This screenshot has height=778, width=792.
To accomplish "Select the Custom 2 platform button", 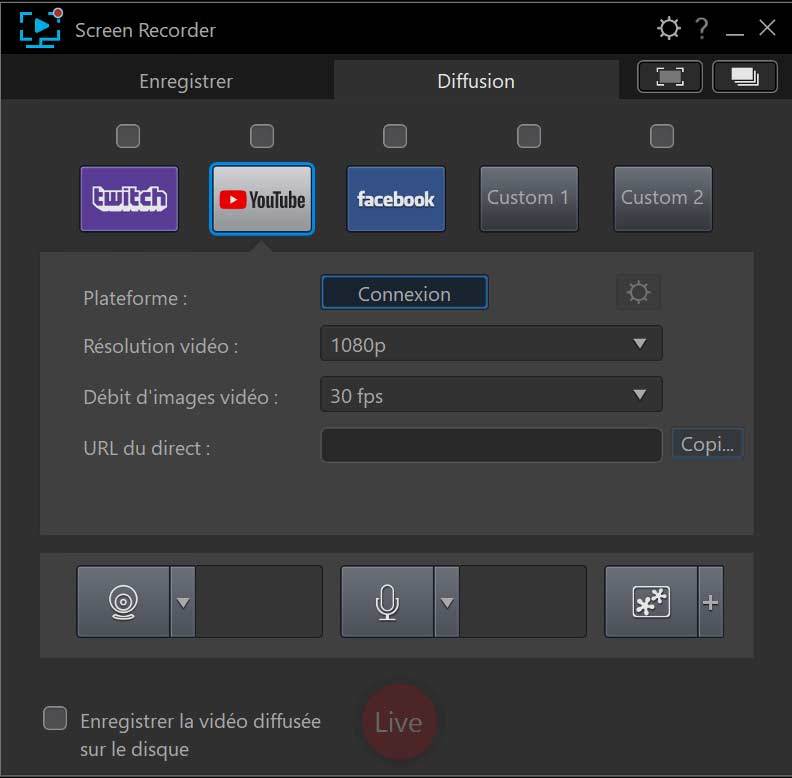I will coord(663,199).
